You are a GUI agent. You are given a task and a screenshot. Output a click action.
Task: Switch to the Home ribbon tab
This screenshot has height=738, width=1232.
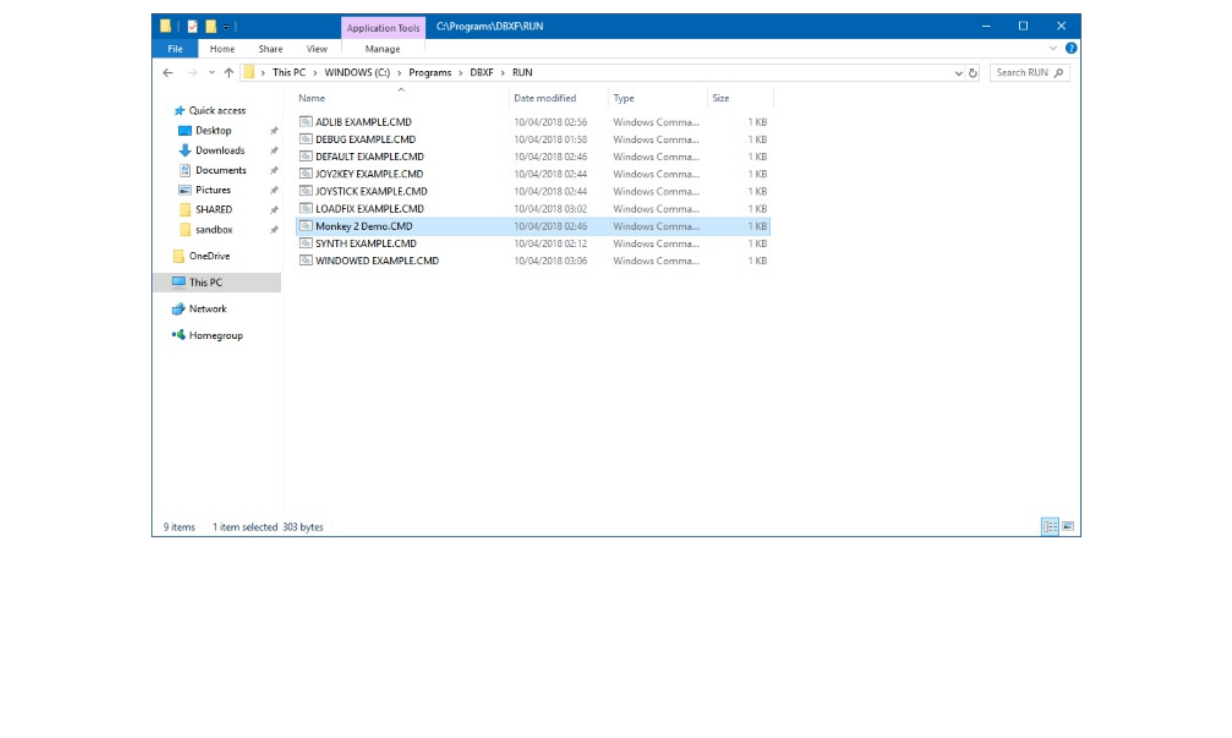point(222,49)
